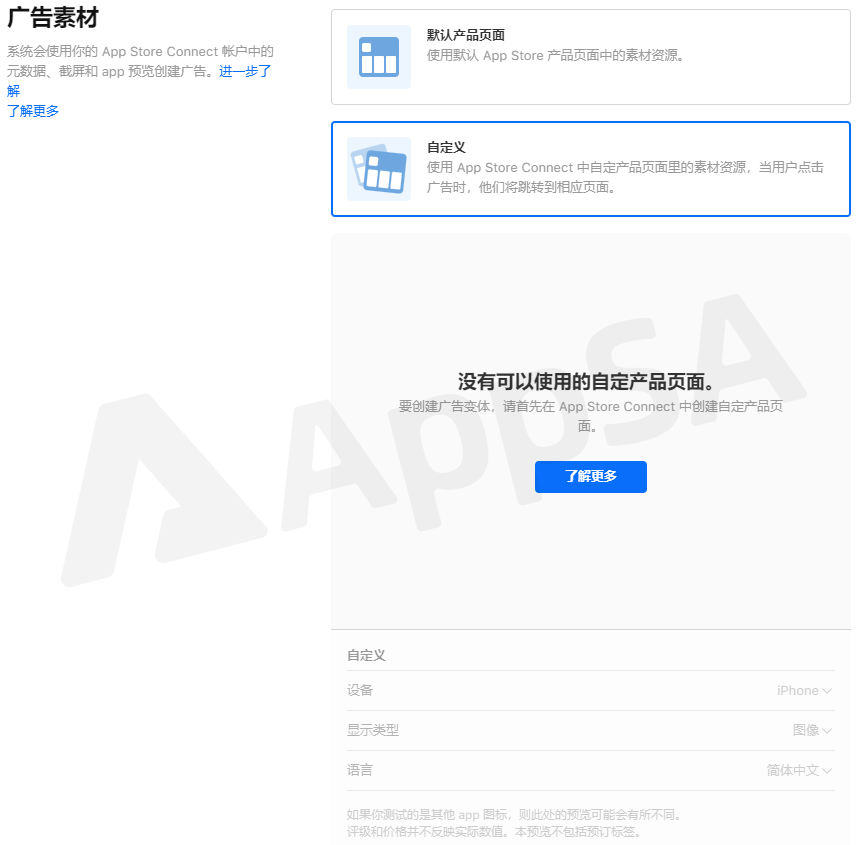Click the custom product page icon

[x=379, y=169]
